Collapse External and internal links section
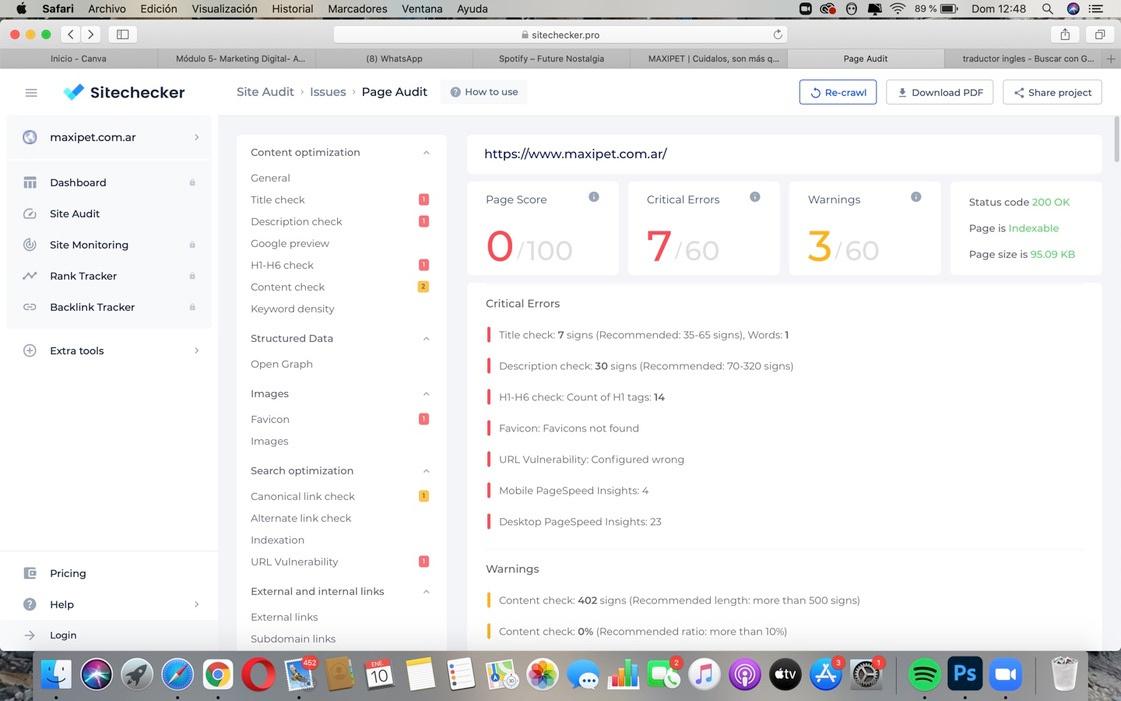 point(426,592)
